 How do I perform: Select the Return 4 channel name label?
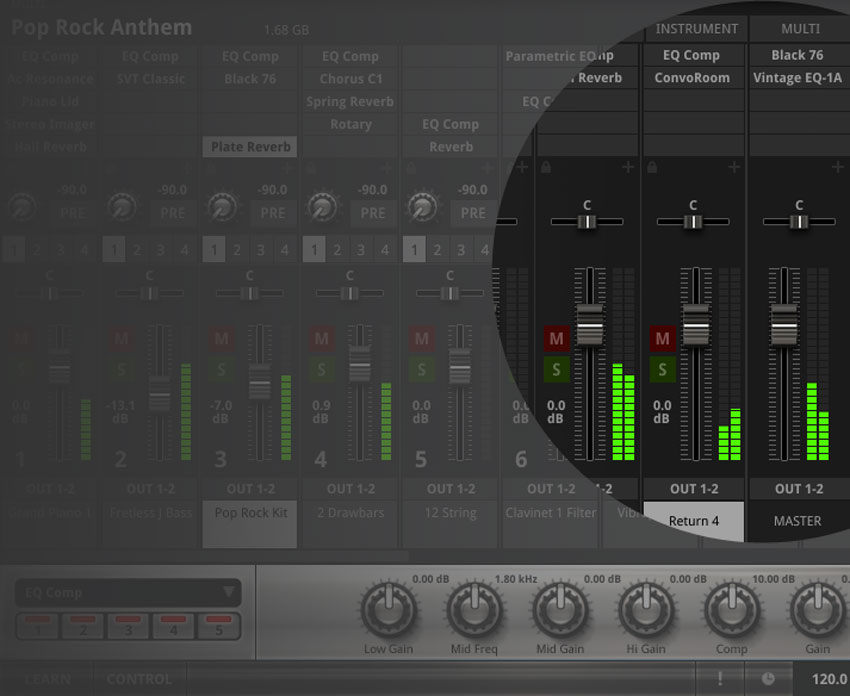(694, 521)
